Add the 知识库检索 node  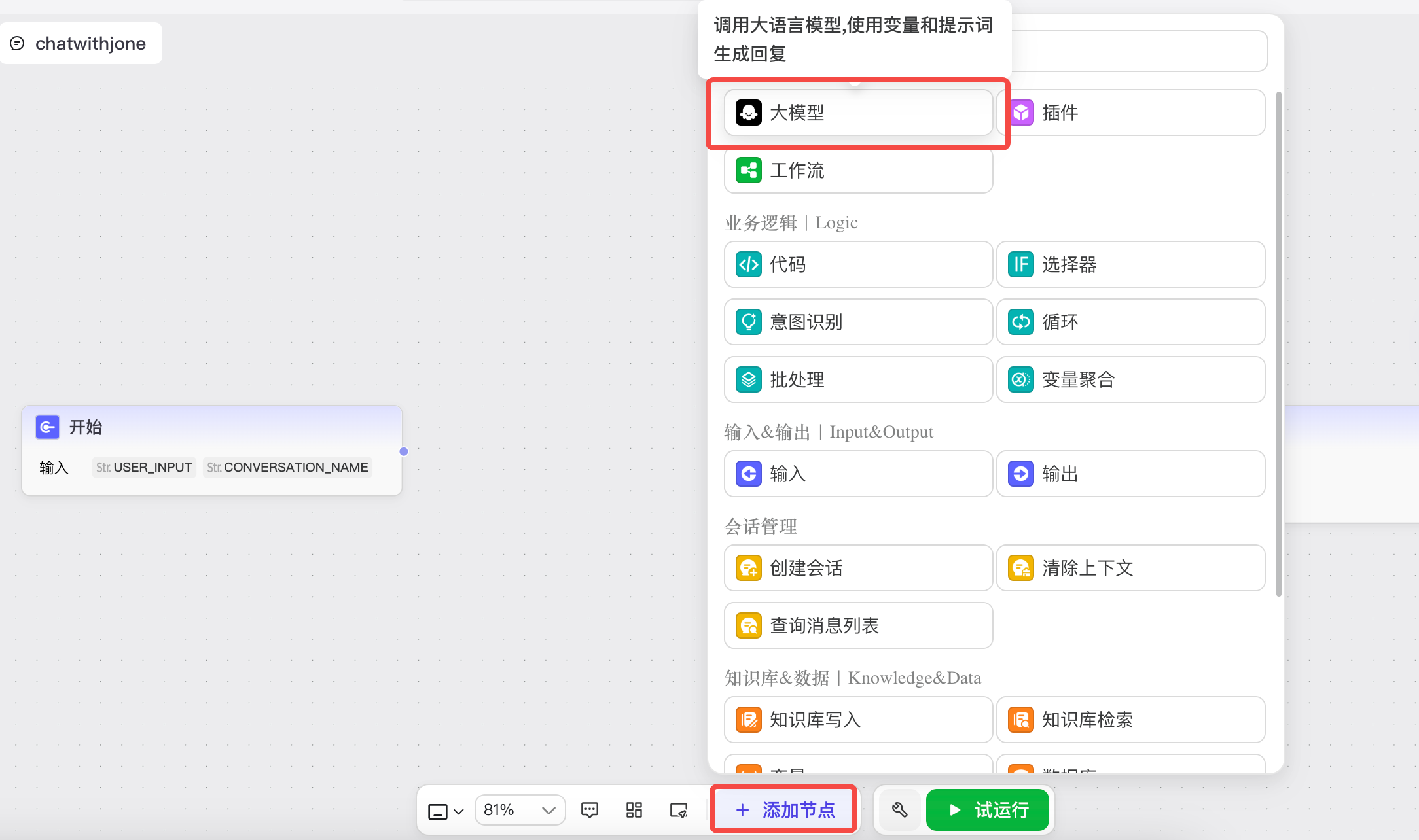coord(1130,720)
